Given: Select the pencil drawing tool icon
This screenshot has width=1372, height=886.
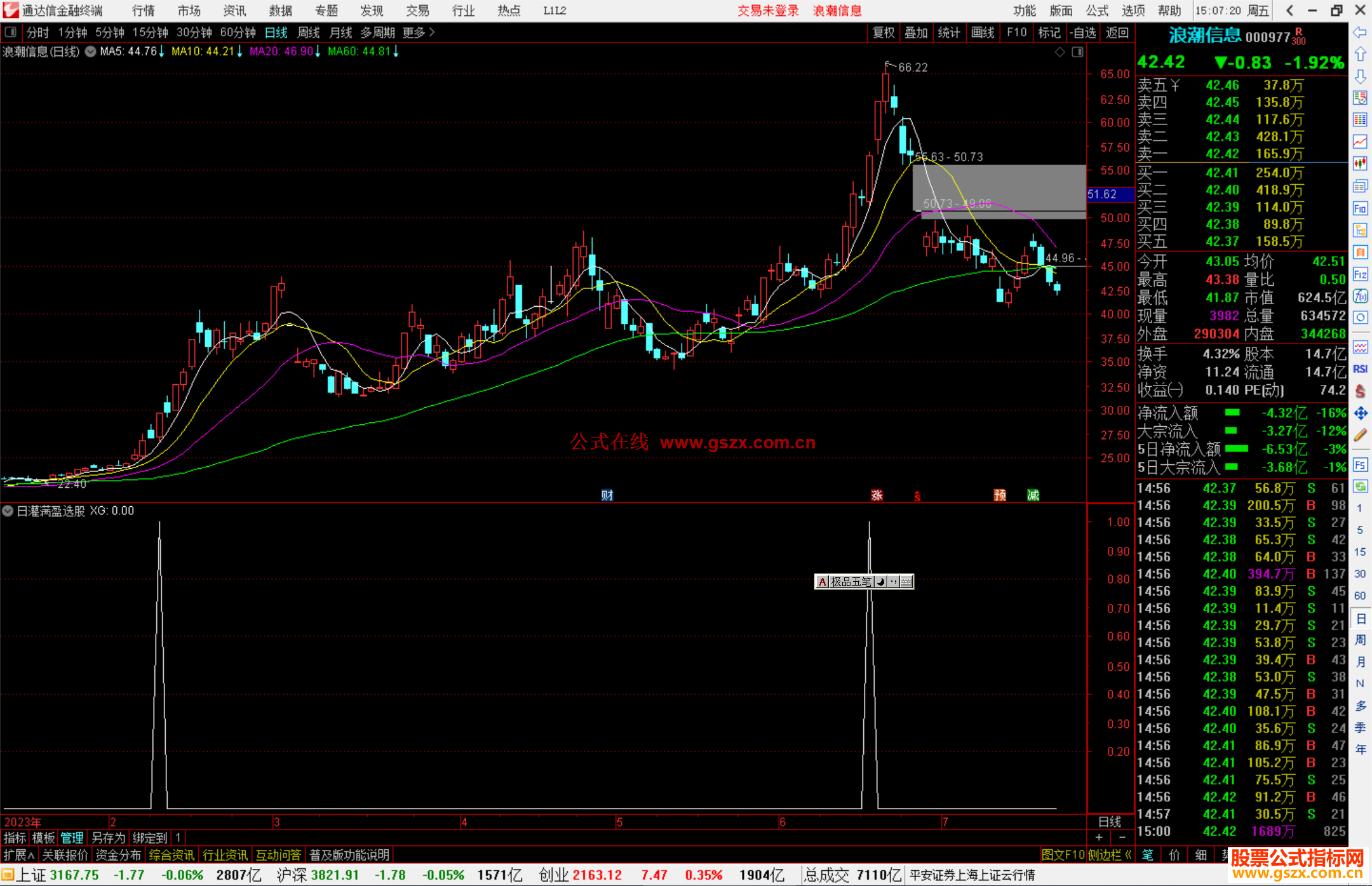Looking at the screenshot, I should 1360,436.
